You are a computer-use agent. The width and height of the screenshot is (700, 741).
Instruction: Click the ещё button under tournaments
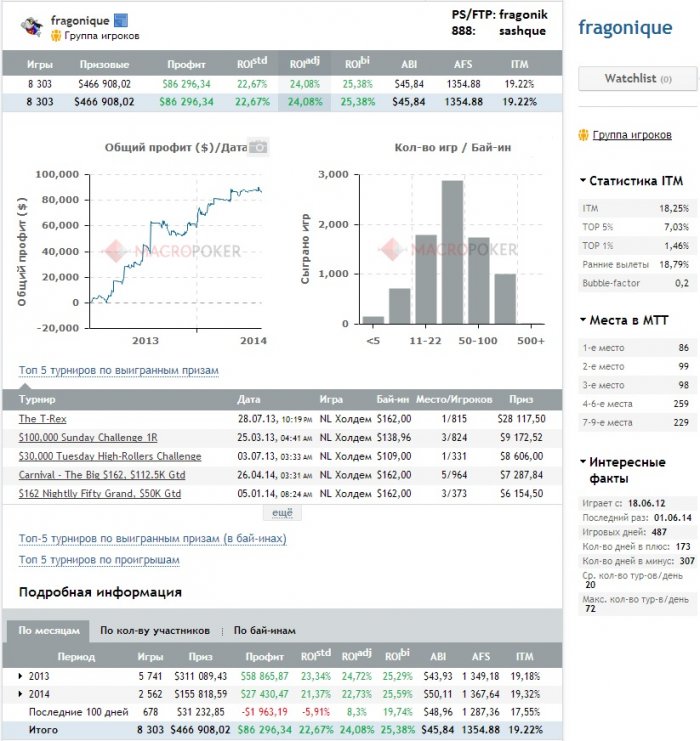pyautogui.click(x=282, y=513)
